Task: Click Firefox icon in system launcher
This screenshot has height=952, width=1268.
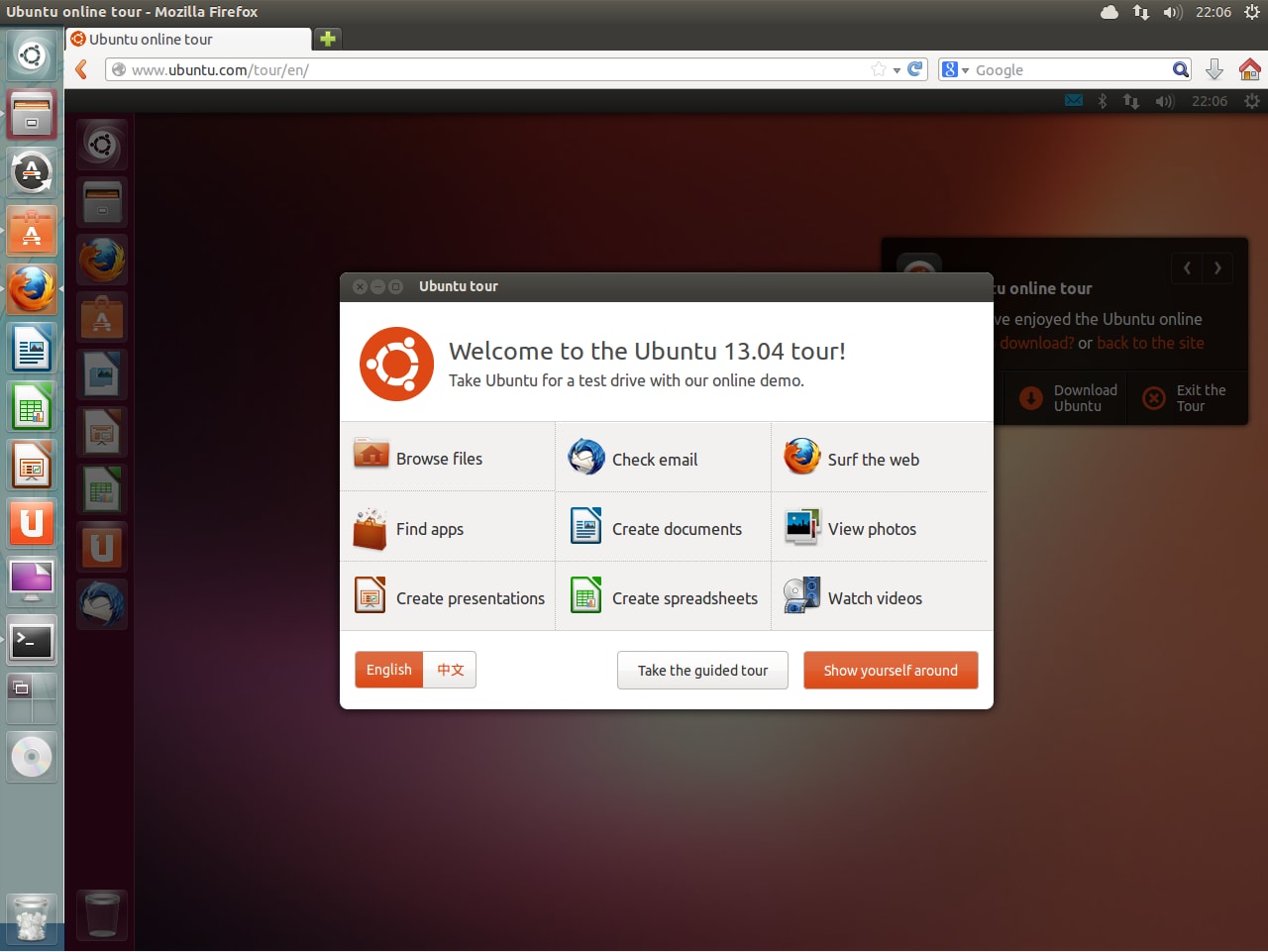Action: [x=32, y=289]
